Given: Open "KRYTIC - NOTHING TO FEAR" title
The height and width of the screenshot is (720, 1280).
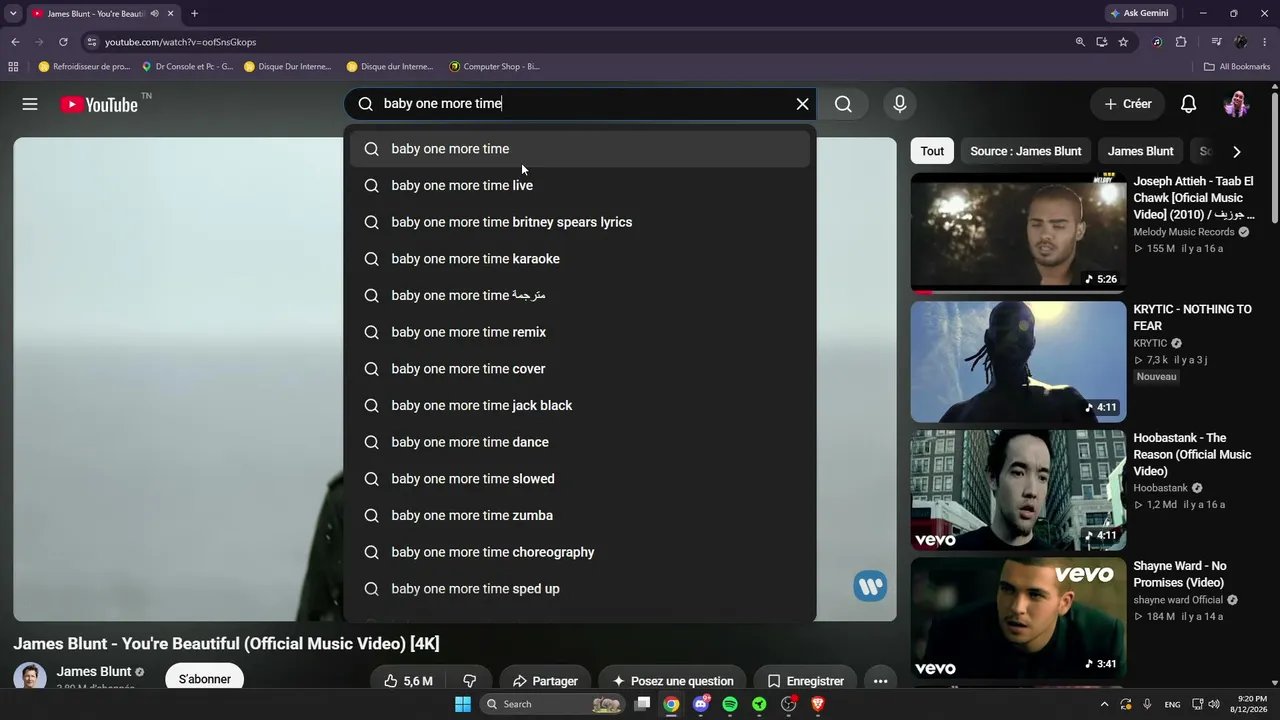Looking at the screenshot, I should (x=1192, y=318).
